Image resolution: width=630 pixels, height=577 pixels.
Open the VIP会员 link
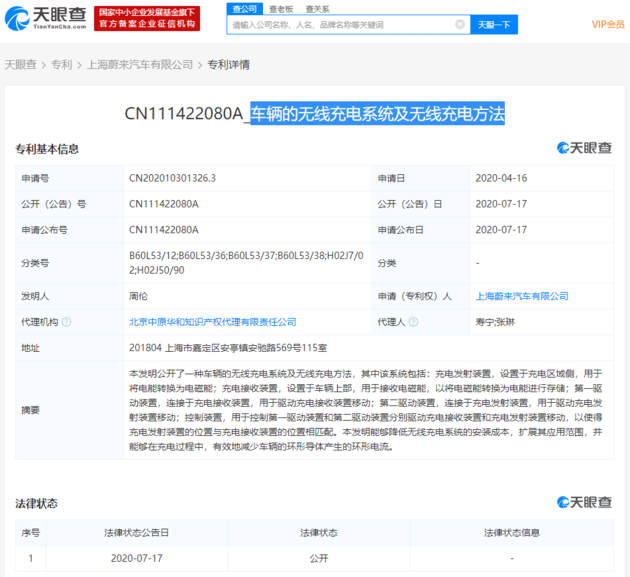(x=607, y=24)
